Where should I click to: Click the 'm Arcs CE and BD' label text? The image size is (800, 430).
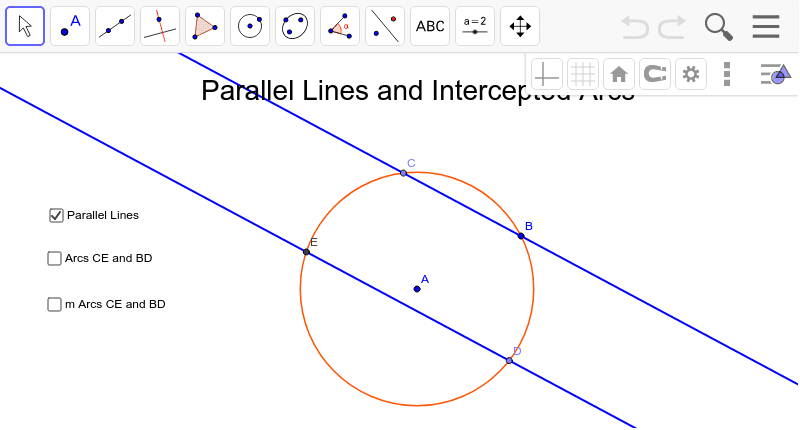(115, 304)
